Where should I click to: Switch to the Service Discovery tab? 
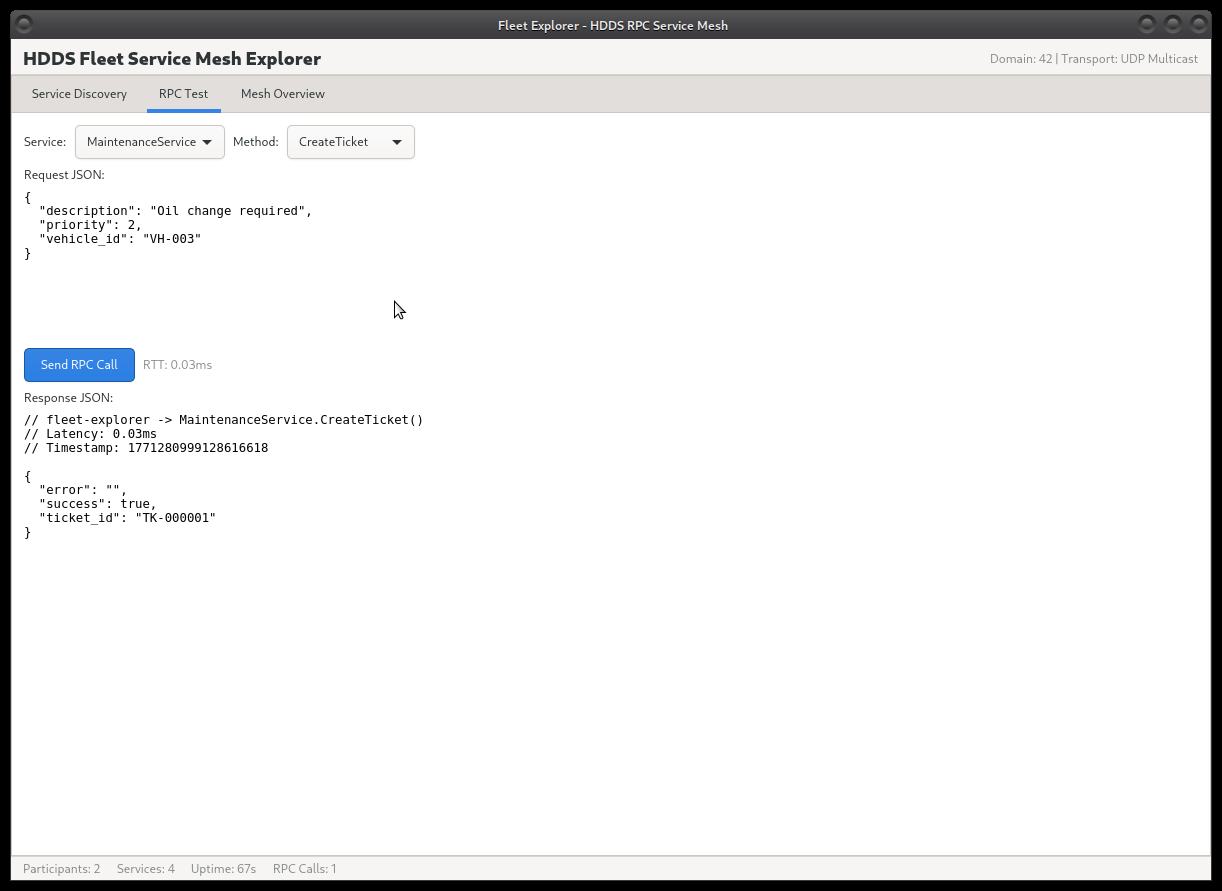pos(79,93)
